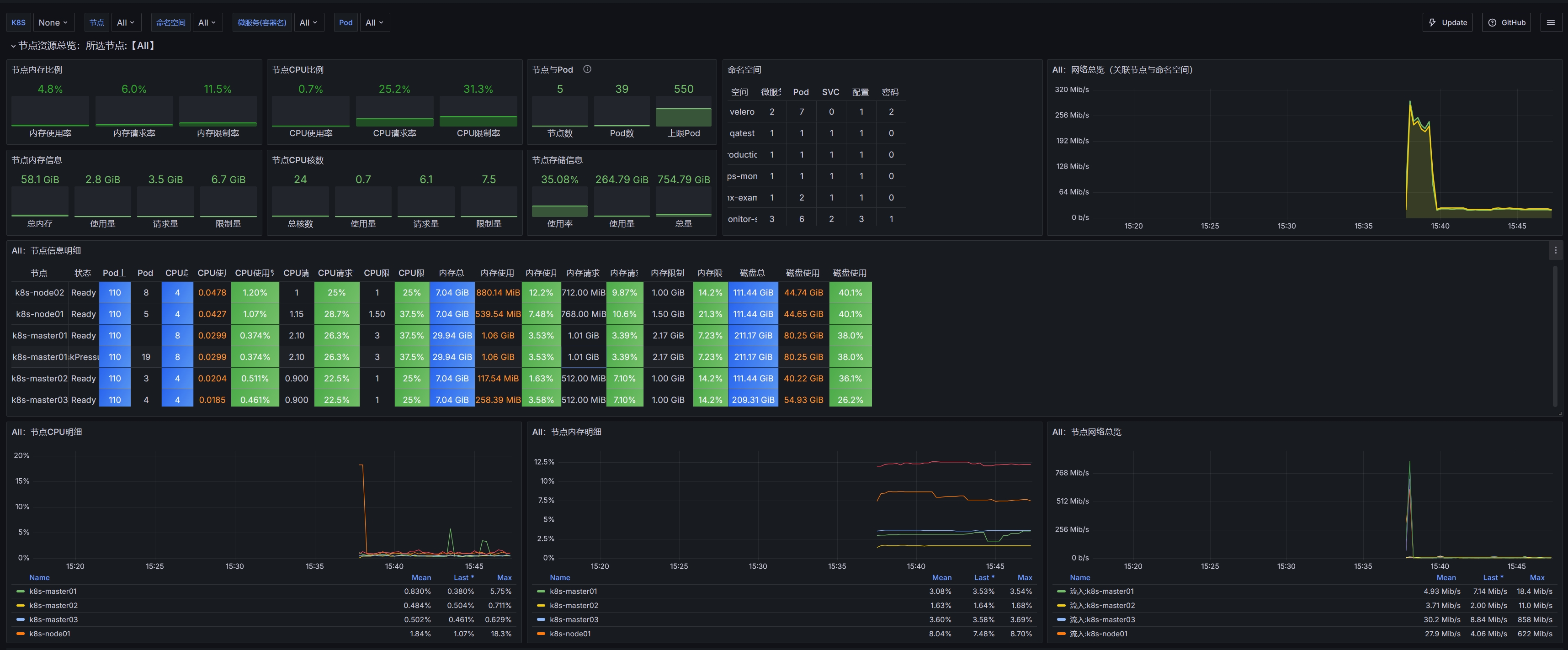The width and height of the screenshot is (1568, 650).
Task: Toggle 流入:k8s-node01 series in network legend
Action: pyautogui.click(x=1099, y=634)
